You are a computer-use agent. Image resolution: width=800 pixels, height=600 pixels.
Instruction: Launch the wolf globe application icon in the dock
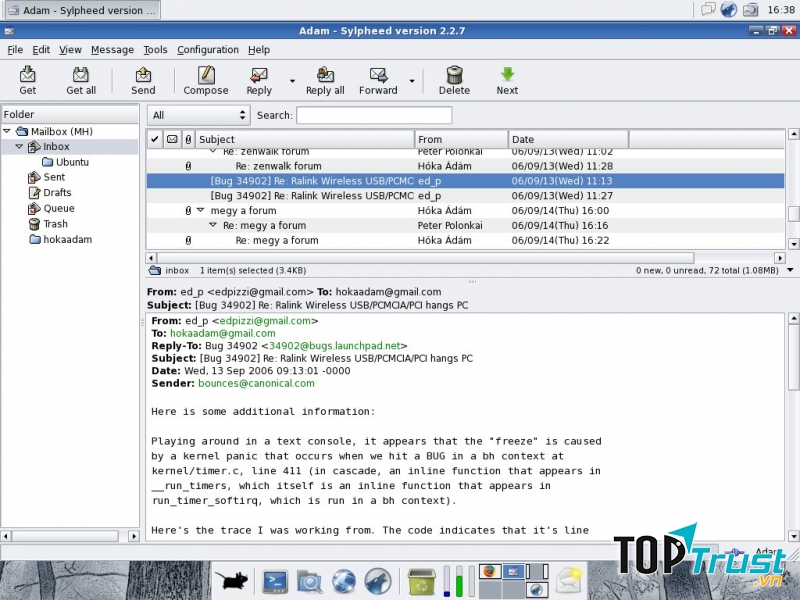pos(378,581)
